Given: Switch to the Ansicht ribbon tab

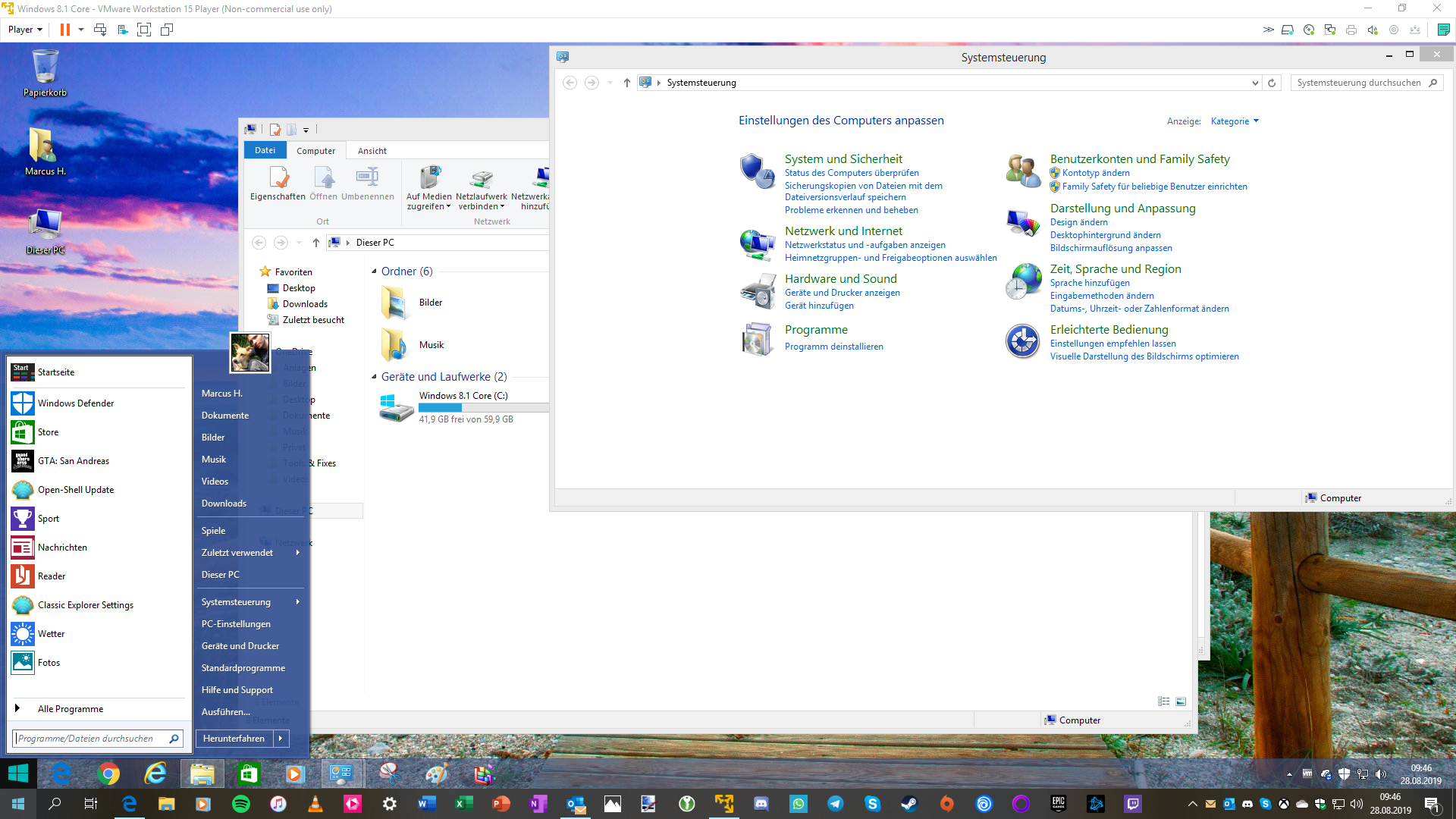Looking at the screenshot, I should click(372, 151).
